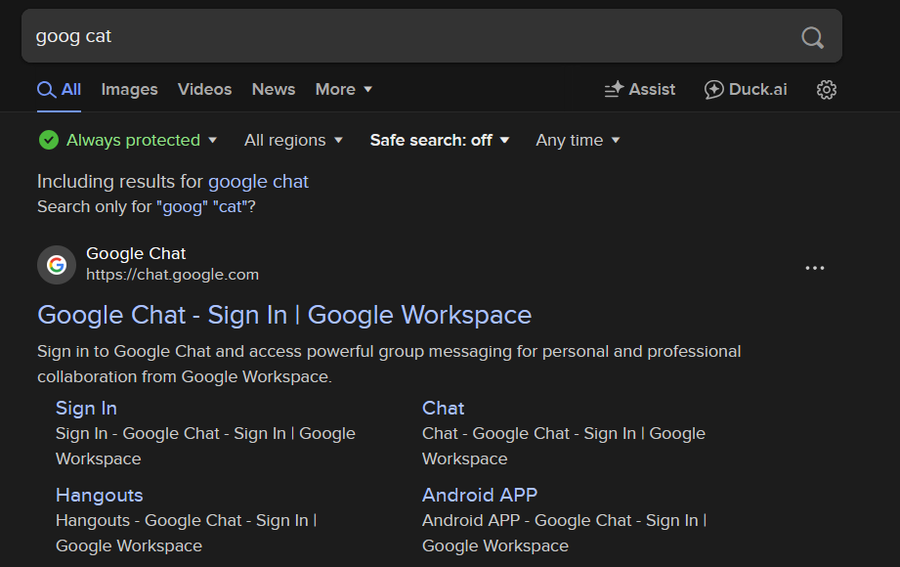Click the Google favicon beside Google Chat
Screen dimensions: 900x567
click(56, 265)
